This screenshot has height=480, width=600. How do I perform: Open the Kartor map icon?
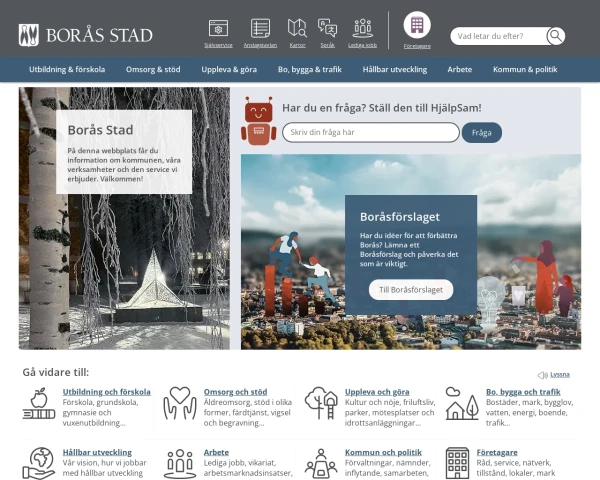(297, 28)
